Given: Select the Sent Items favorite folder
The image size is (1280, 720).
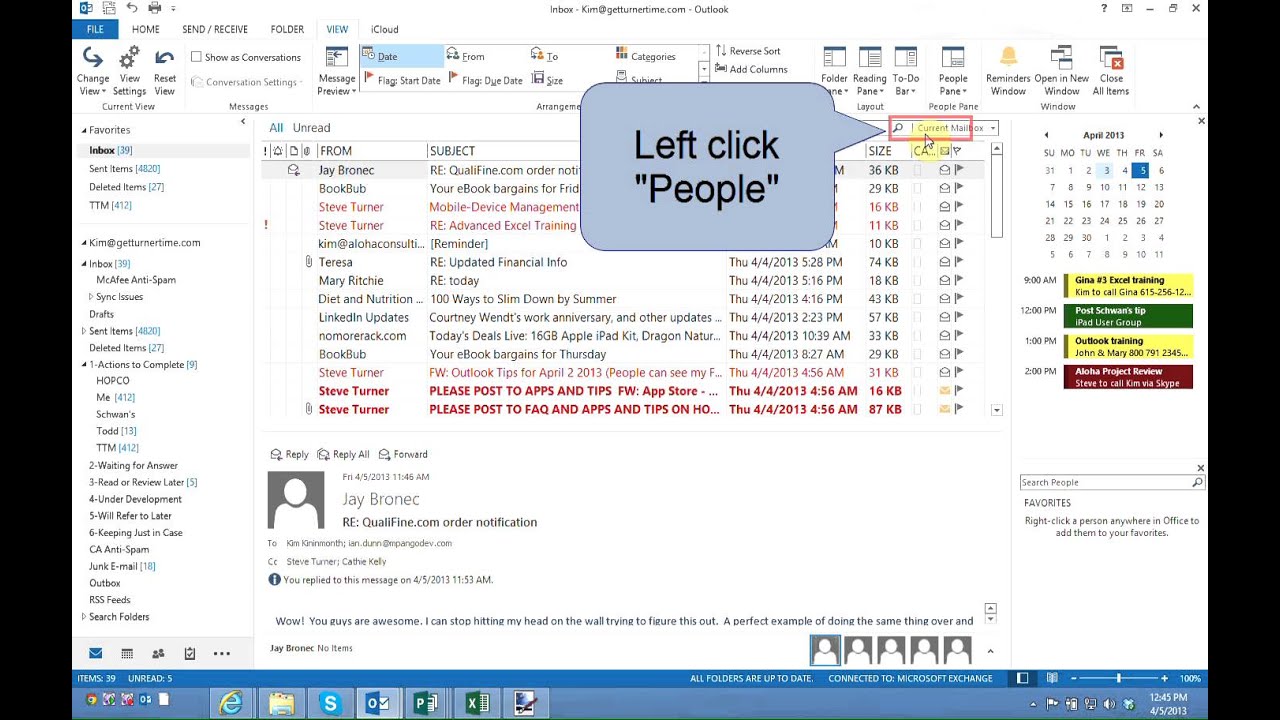Looking at the screenshot, I should tap(124, 169).
